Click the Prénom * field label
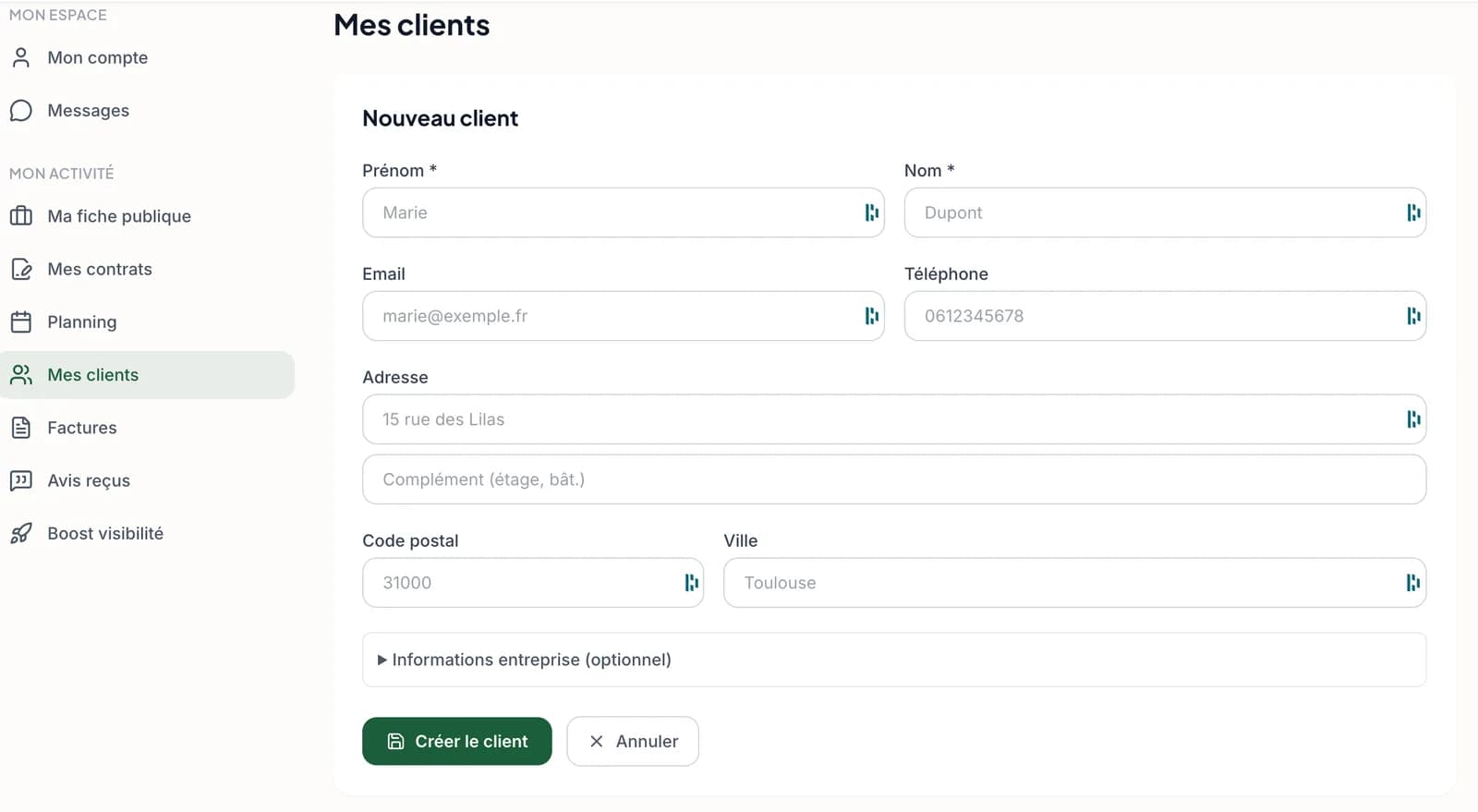 [399, 171]
